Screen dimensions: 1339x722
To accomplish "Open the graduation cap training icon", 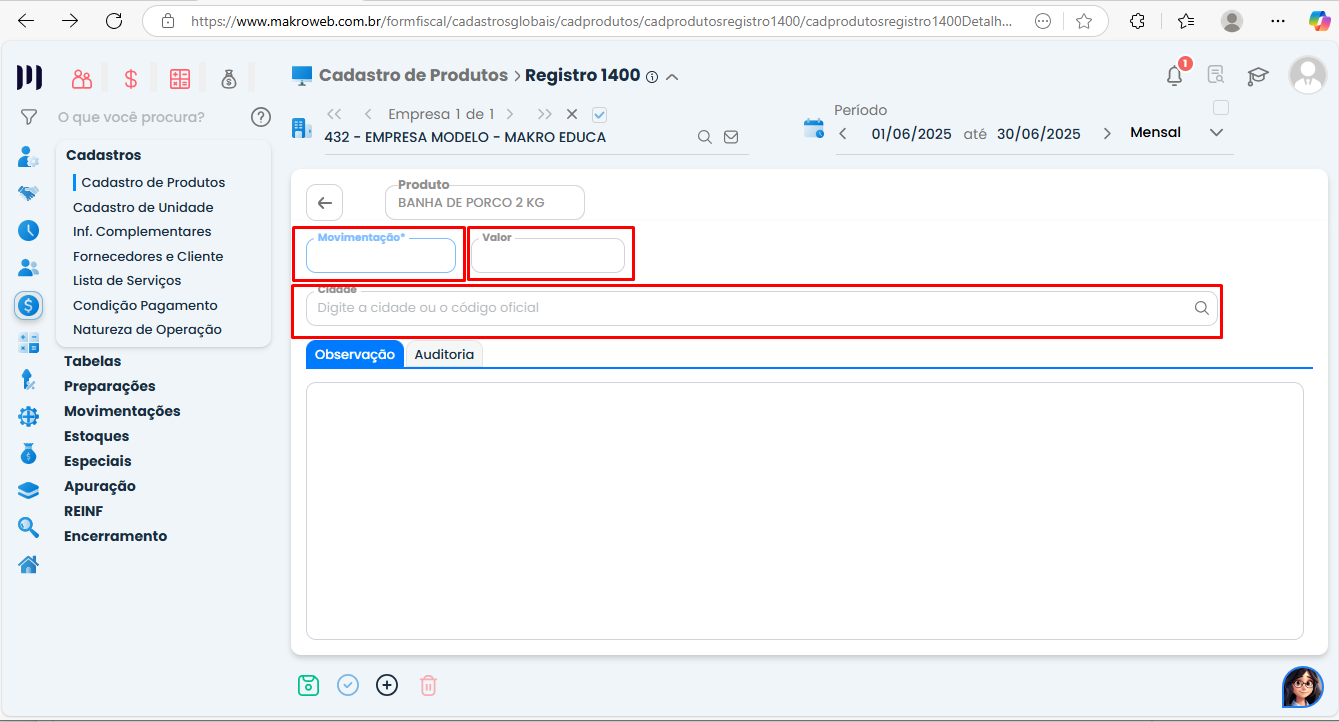I will 1258,76.
